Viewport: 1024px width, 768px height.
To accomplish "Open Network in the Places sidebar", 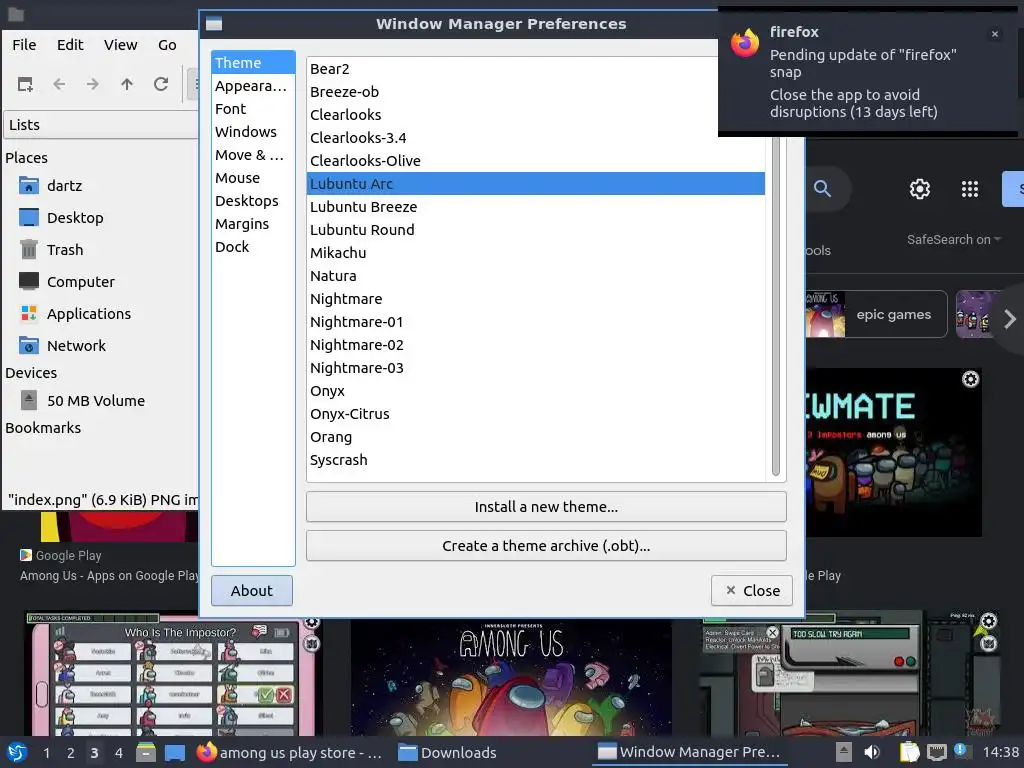I will pyautogui.click(x=76, y=346).
